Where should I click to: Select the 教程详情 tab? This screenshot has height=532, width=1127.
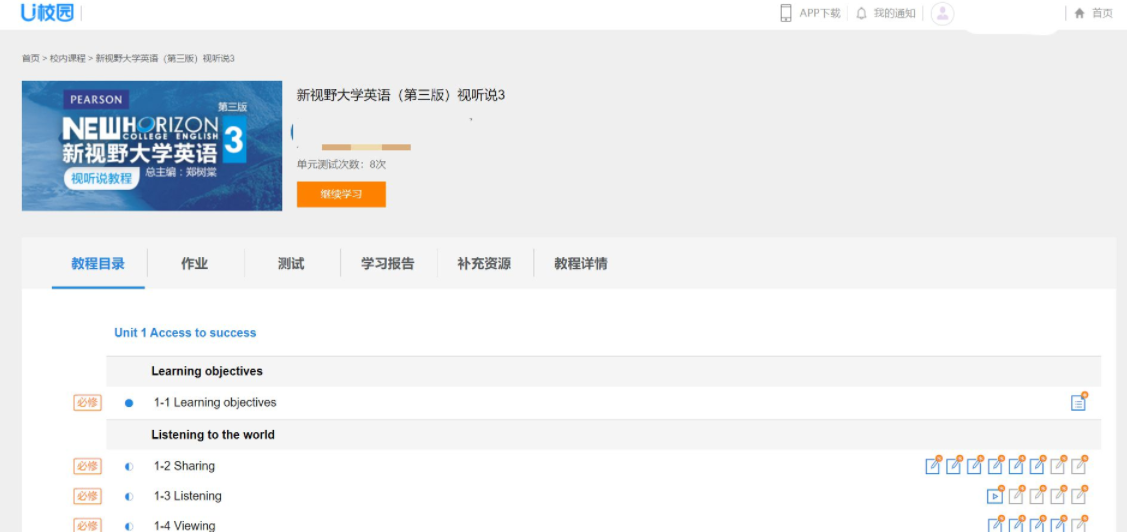coord(581,264)
